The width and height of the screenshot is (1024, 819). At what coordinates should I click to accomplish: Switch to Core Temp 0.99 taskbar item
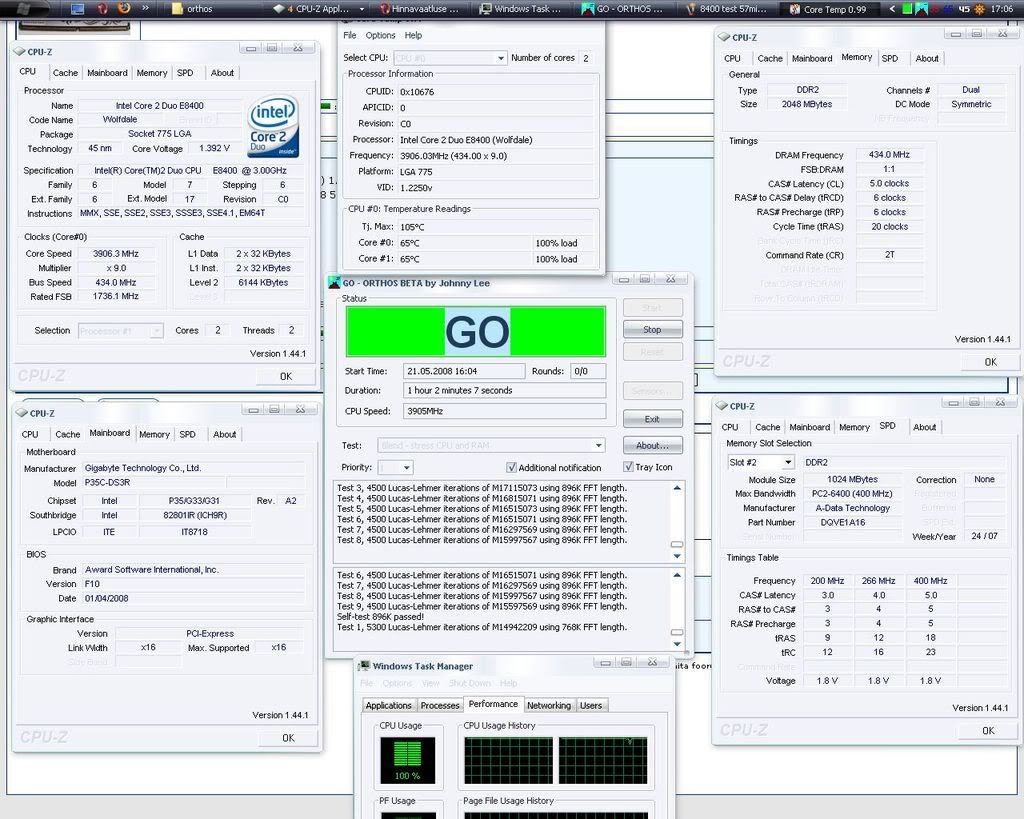pos(829,9)
